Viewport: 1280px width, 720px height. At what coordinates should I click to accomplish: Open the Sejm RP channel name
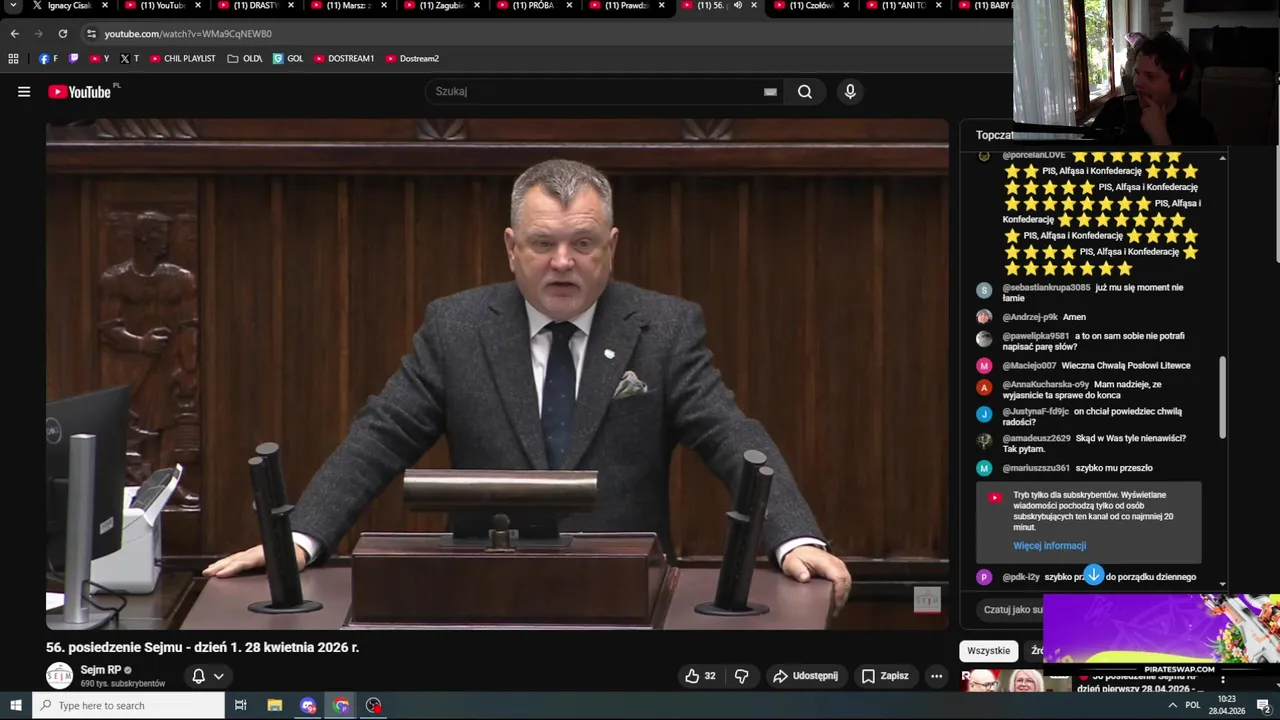coord(101,670)
